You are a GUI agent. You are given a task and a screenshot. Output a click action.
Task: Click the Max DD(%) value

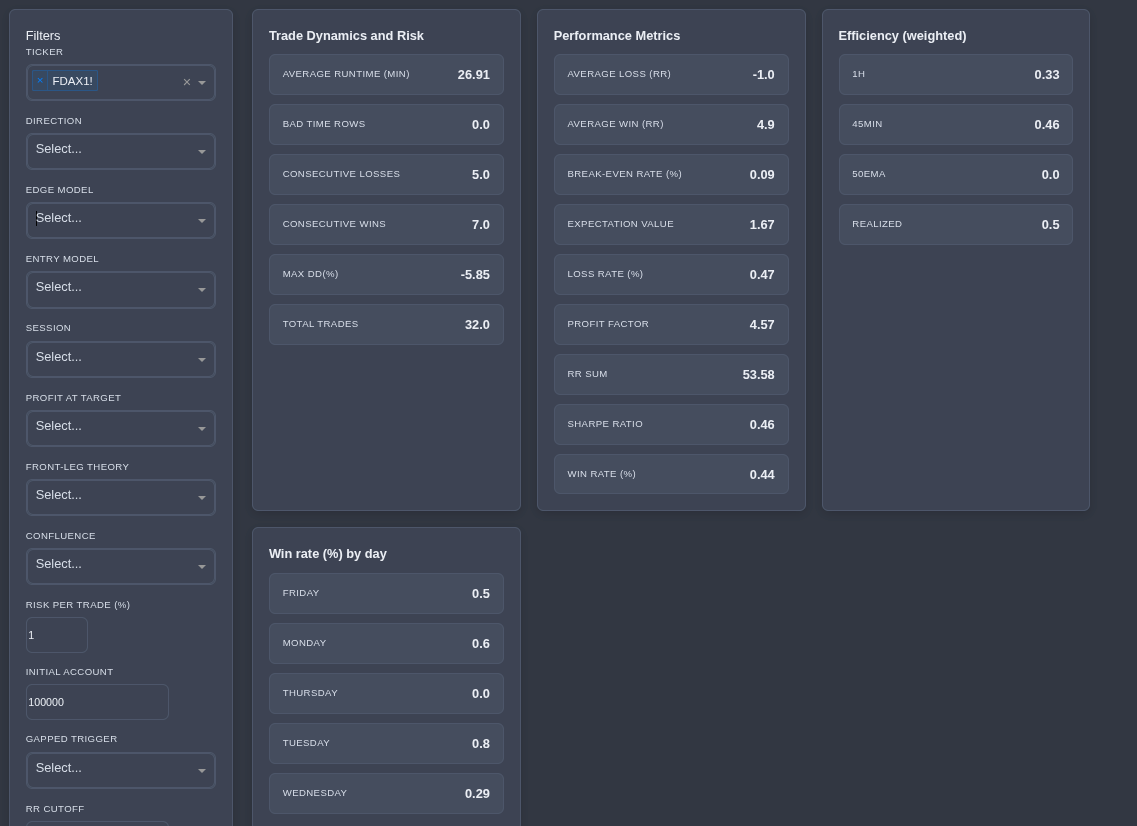(x=475, y=274)
